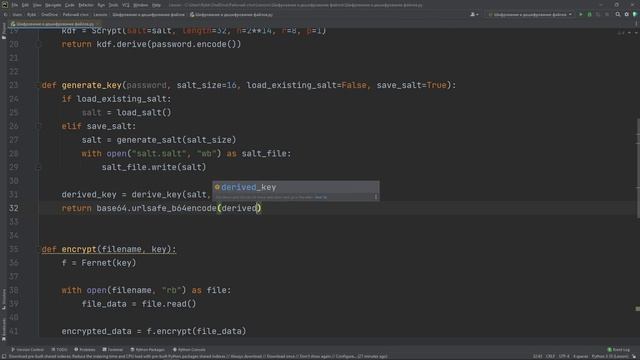Click the cursor position status entry
The height and width of the screenshot is (360, 640).
(x=538, y=356)
